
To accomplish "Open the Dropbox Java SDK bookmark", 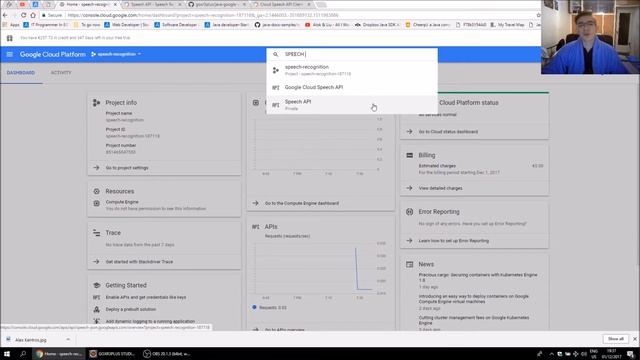I will [378, 25].
